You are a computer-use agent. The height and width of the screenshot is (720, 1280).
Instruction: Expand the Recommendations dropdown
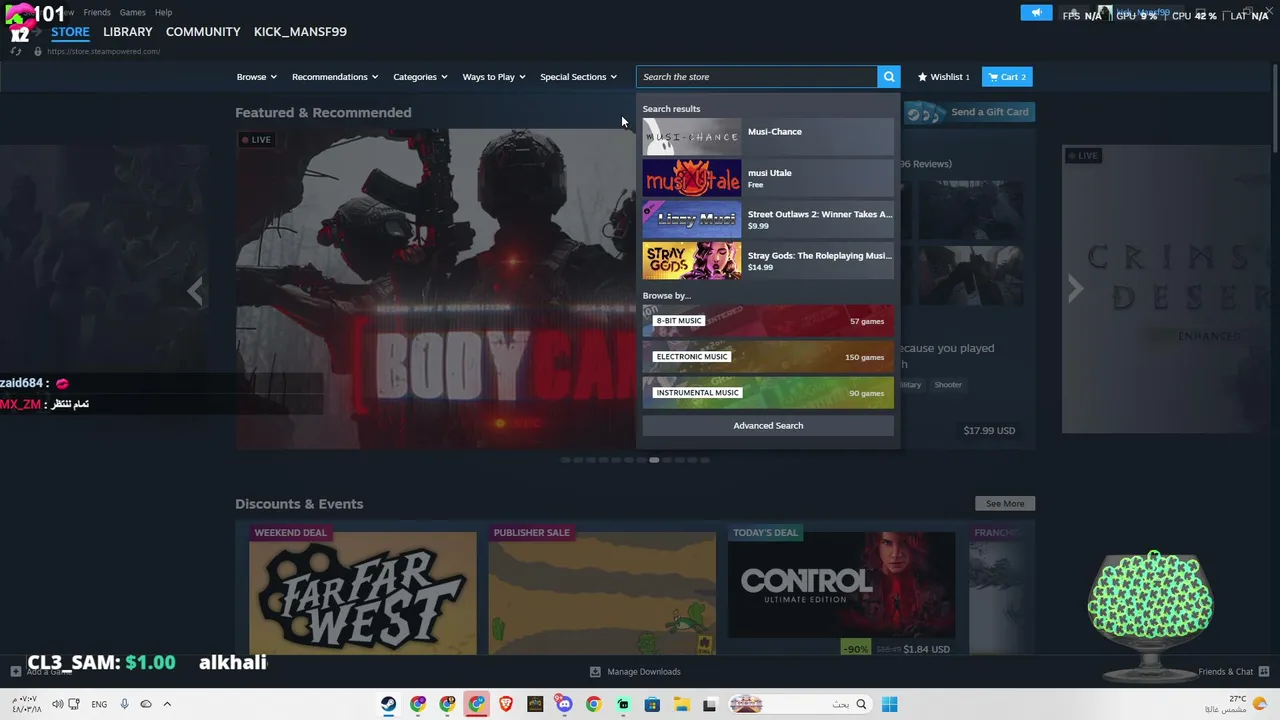(335, 77)
